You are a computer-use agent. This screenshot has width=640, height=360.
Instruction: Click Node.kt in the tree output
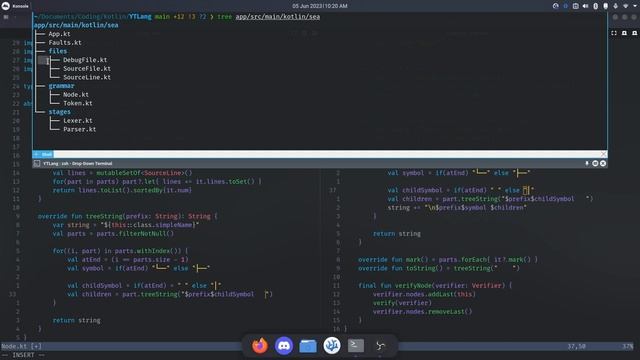click(76, 94)
